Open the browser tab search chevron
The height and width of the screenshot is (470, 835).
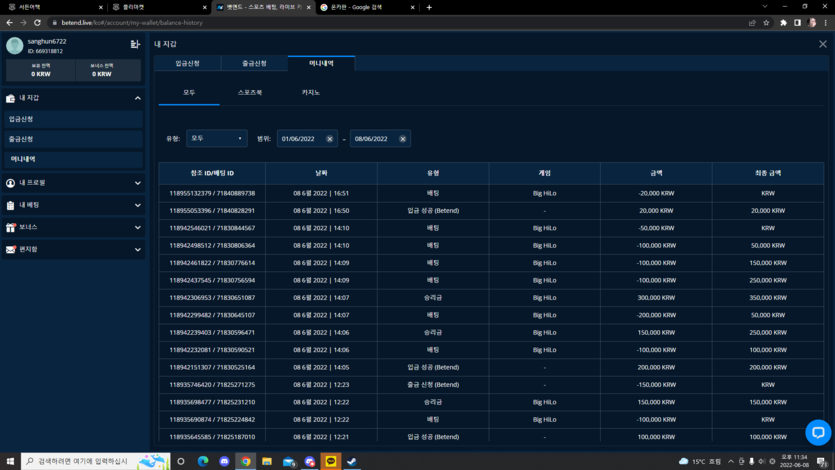(x=765, y=7)
